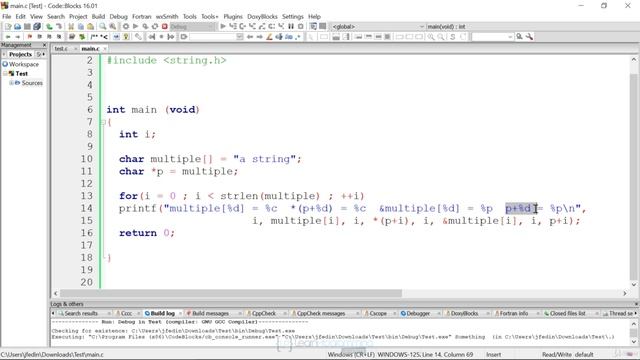The image size is (640, 360).
Task: Click the Find magnifier icon
Action: coord(102,27)
